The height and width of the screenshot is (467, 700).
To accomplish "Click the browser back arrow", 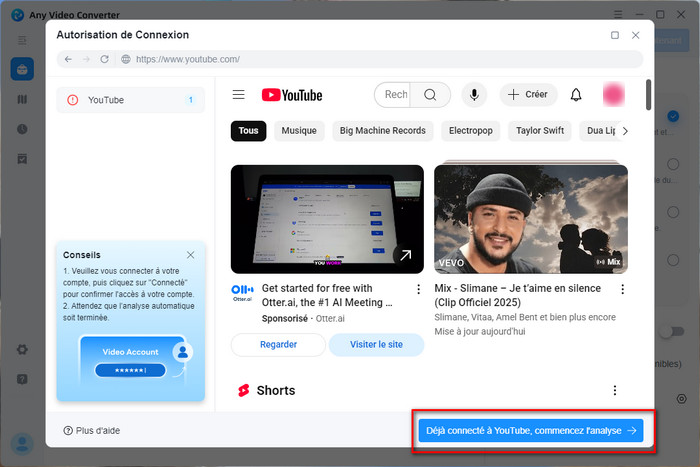I will [x=68, y=59].
